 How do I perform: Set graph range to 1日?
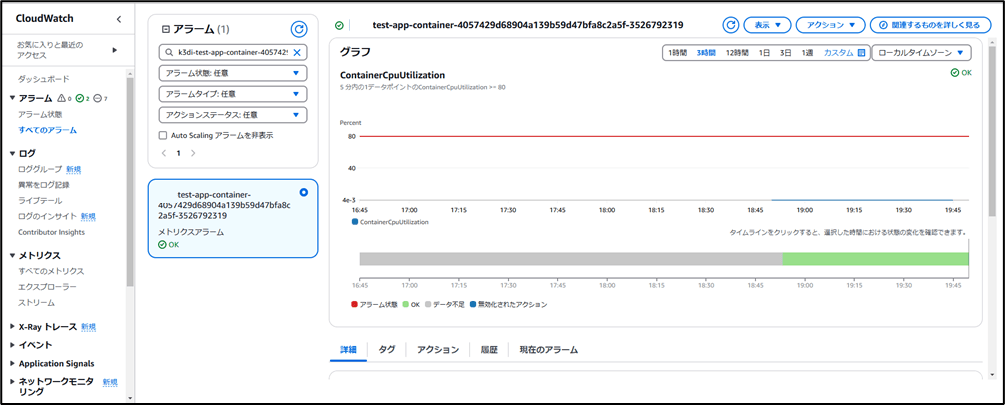[x=764, y=53]
